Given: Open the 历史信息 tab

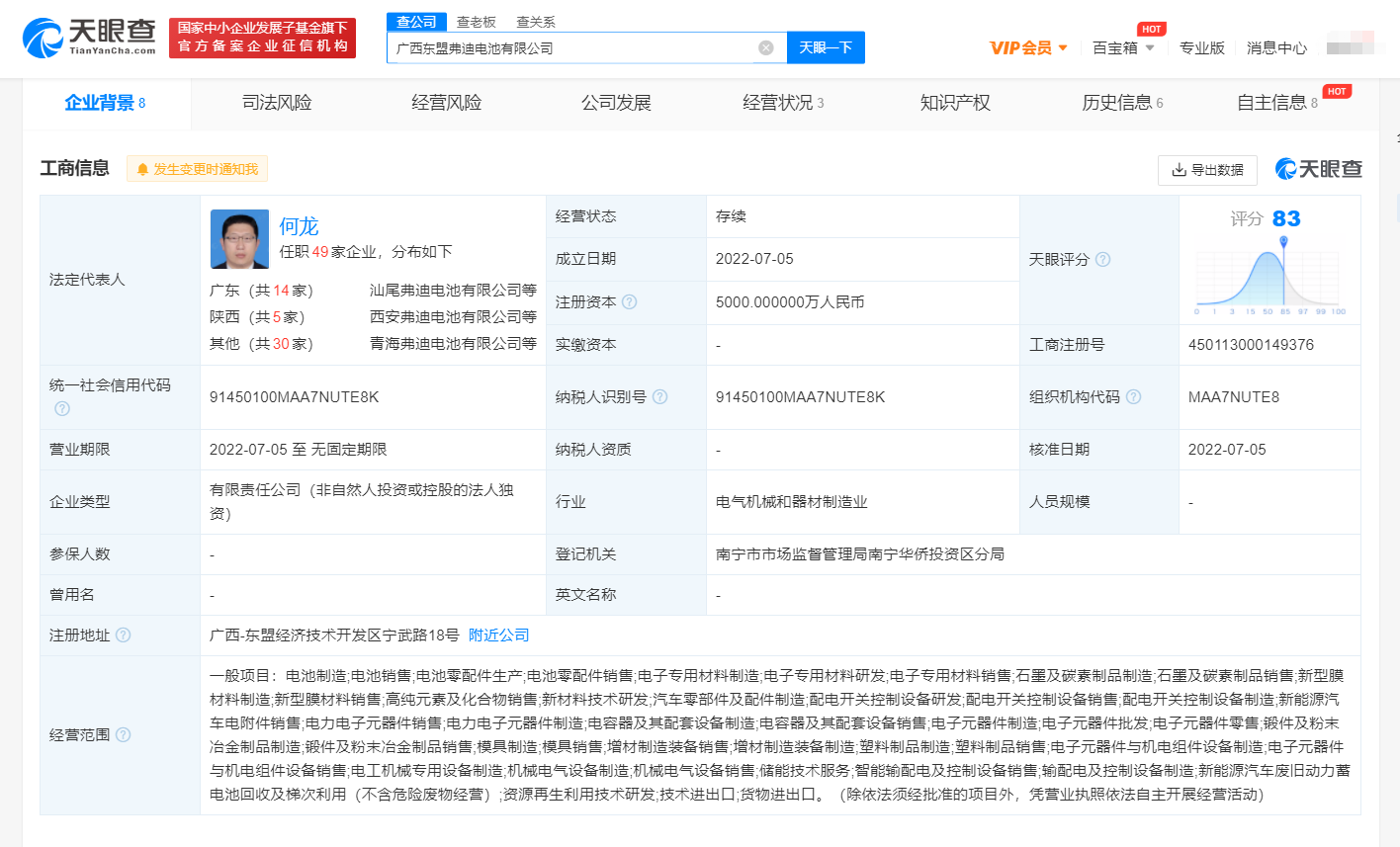Looking at the screenshot, I should coord(1122,103).
